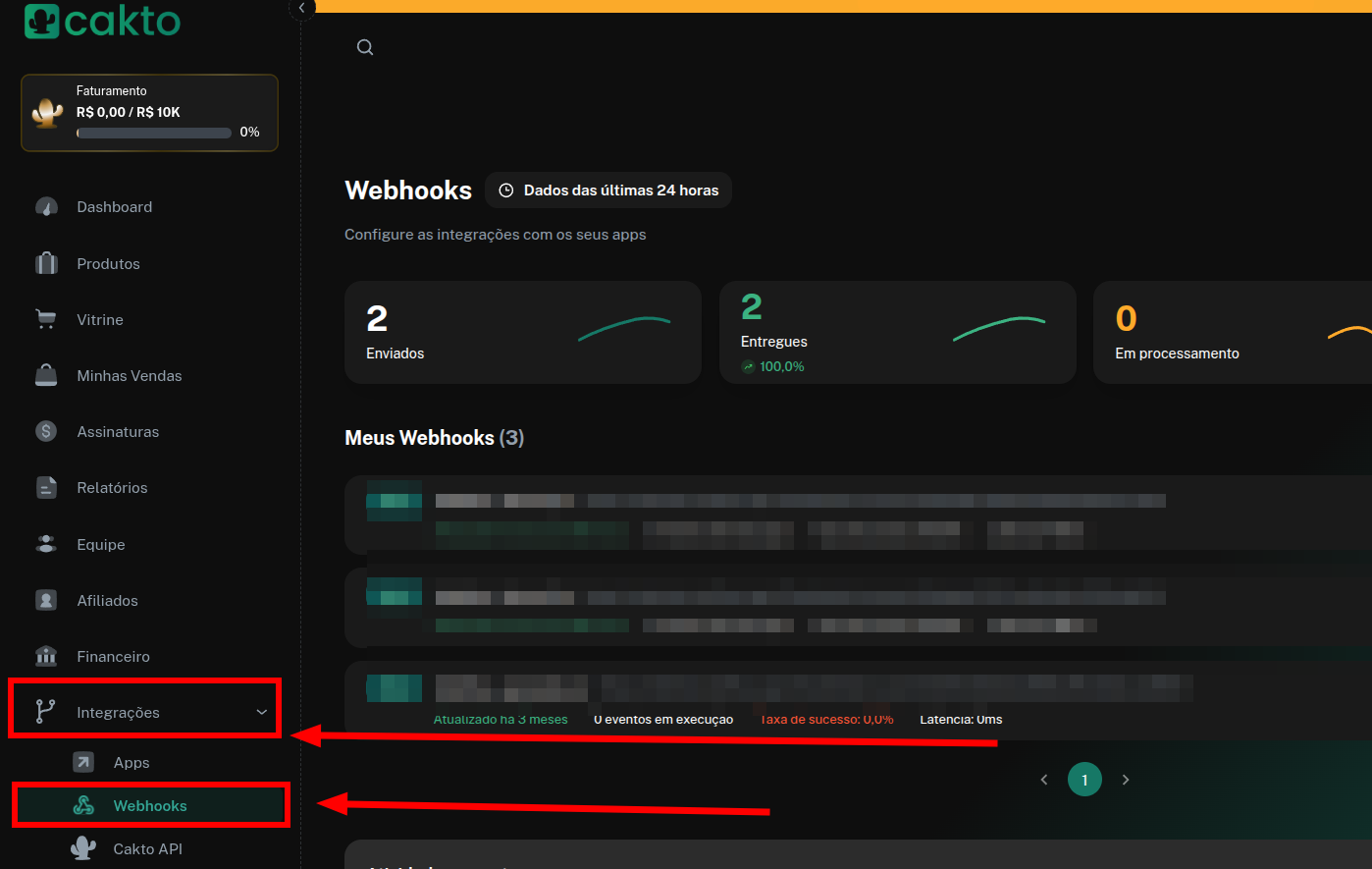1372x869 pixels.
Task: Click the Enviados trend line chart
Action: [624, 329]
